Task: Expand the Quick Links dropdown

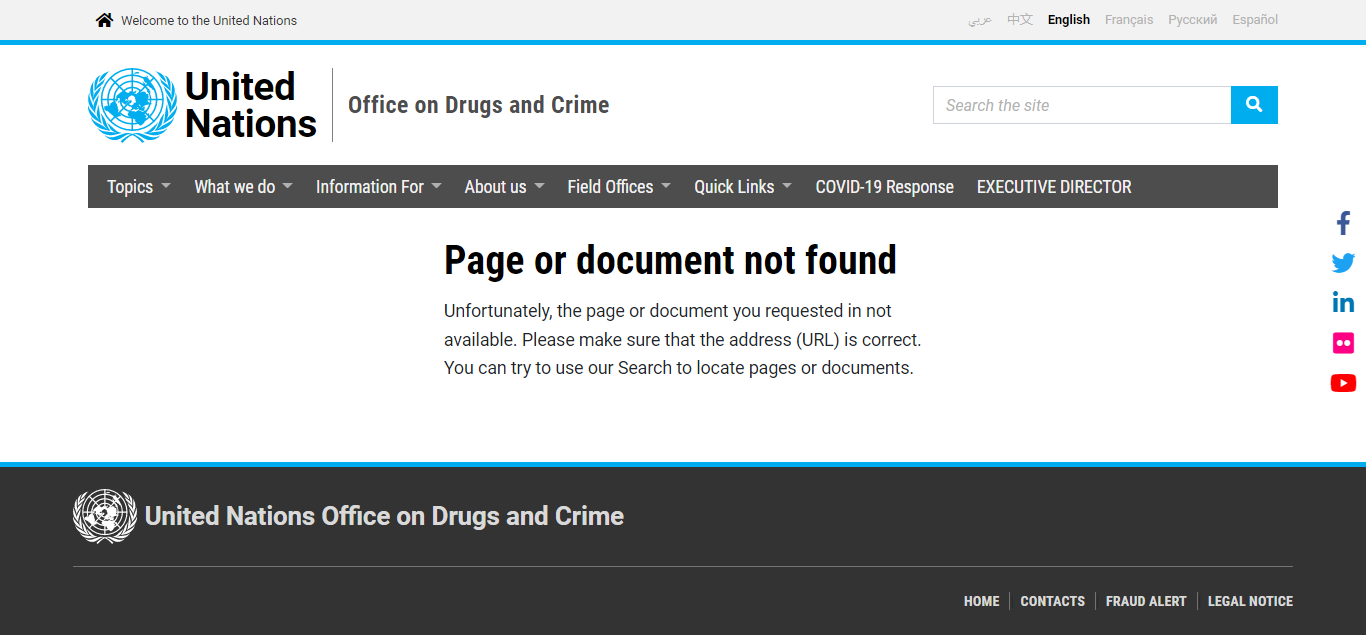Action: pos(743,187)
